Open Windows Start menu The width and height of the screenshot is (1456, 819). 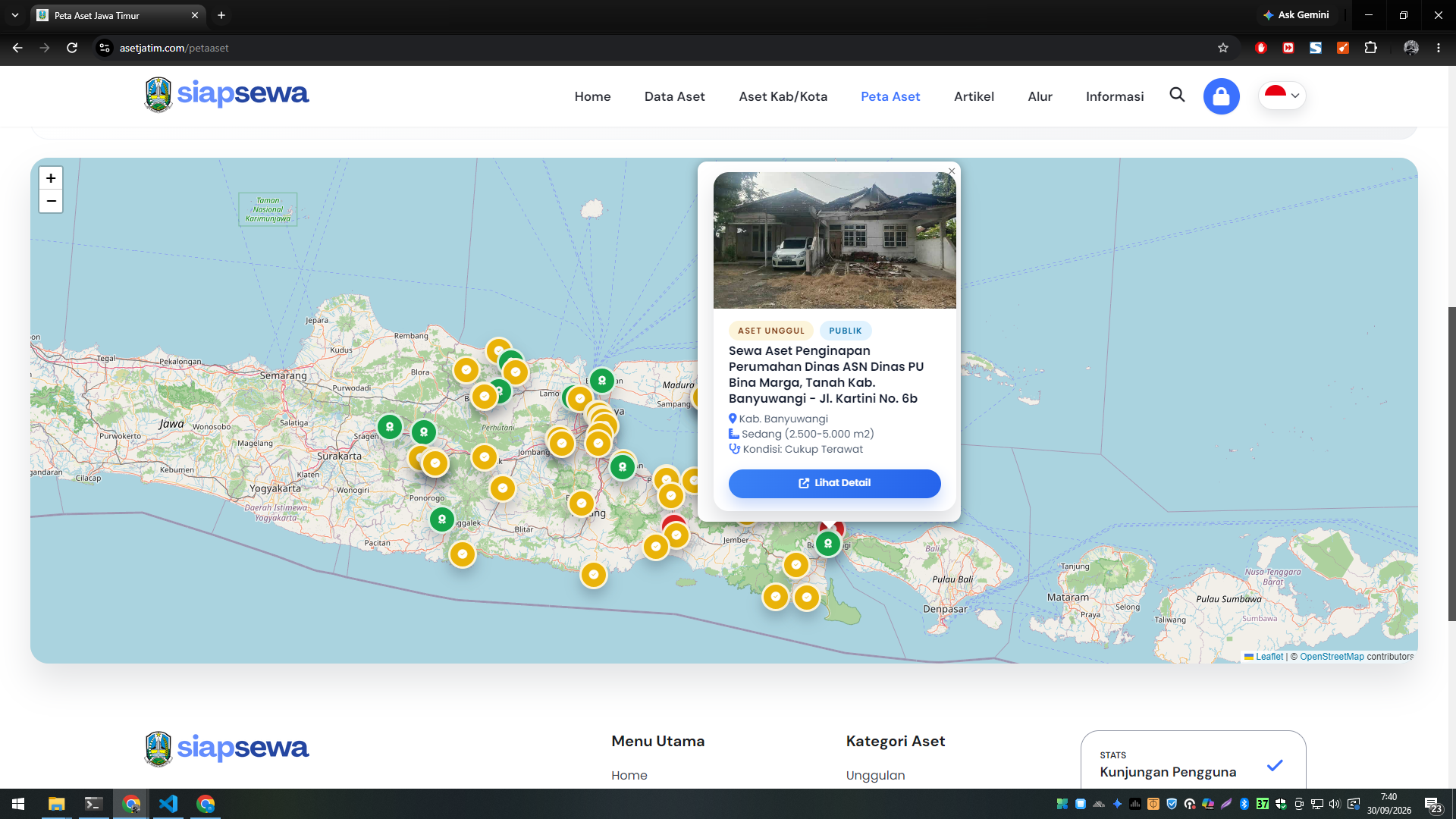click(x=18, y=804)
